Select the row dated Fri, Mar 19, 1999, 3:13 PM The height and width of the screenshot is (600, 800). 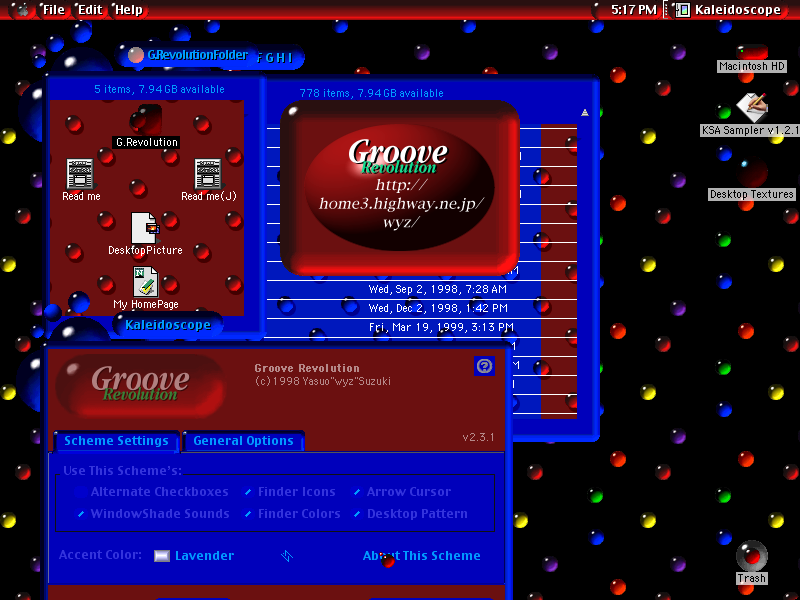tap(421, 327)
